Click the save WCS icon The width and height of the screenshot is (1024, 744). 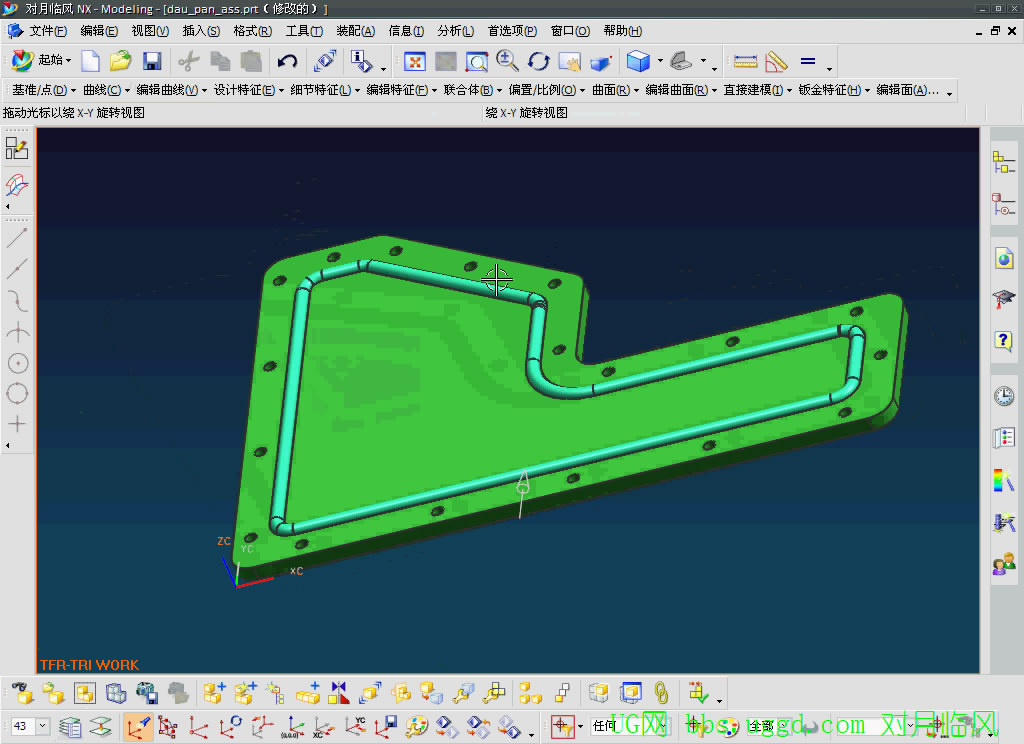(385, 726)
